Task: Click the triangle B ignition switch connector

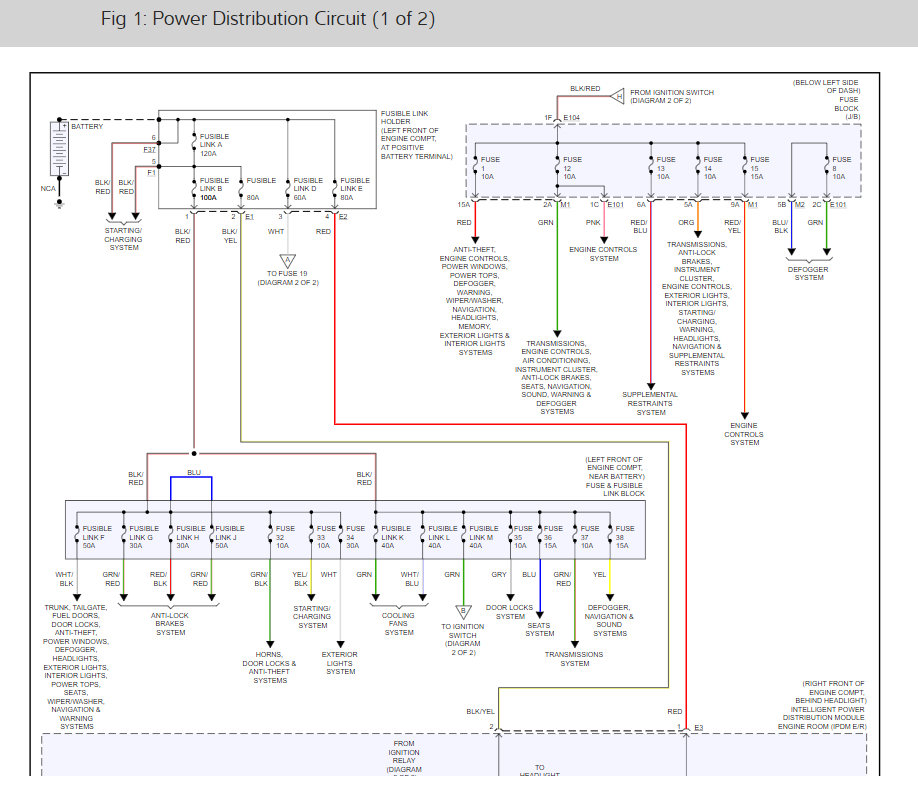Action: click(463, 610)
